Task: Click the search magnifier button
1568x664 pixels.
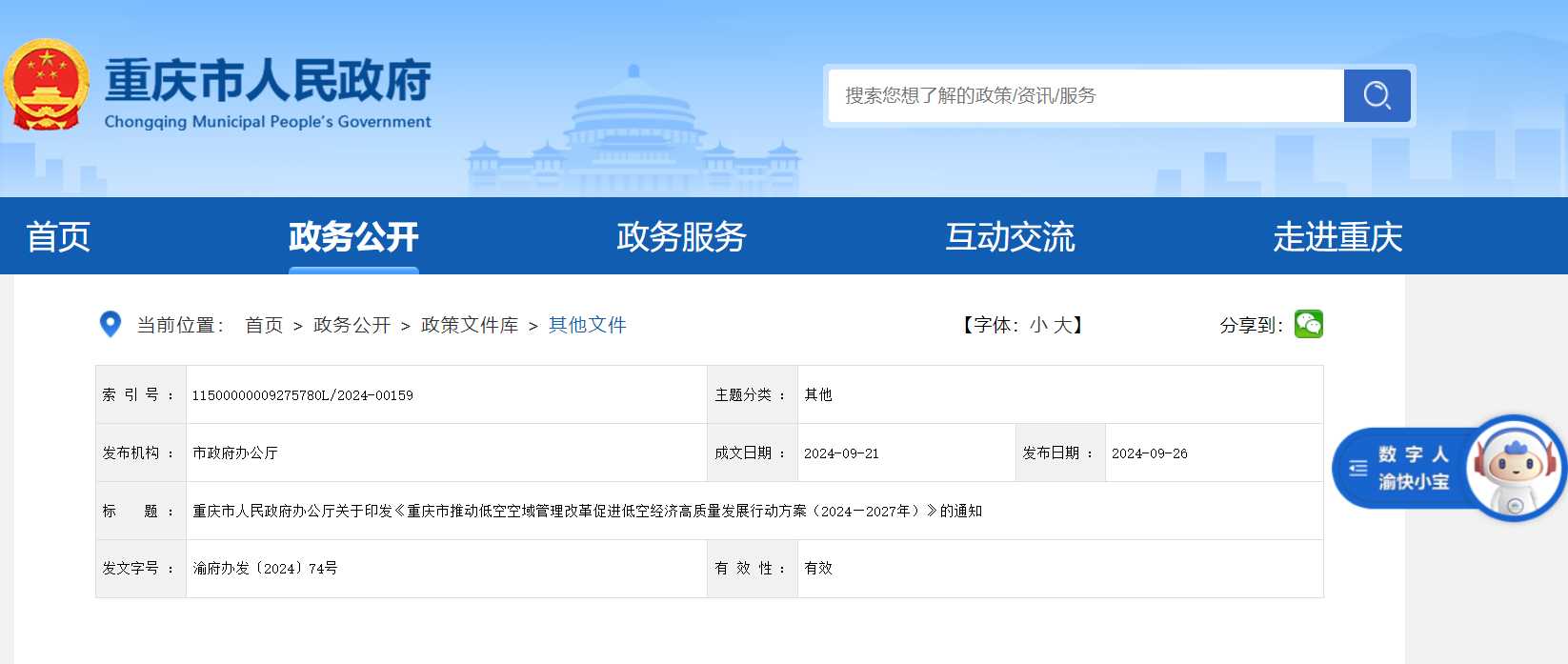Action: click(1377, 95)
